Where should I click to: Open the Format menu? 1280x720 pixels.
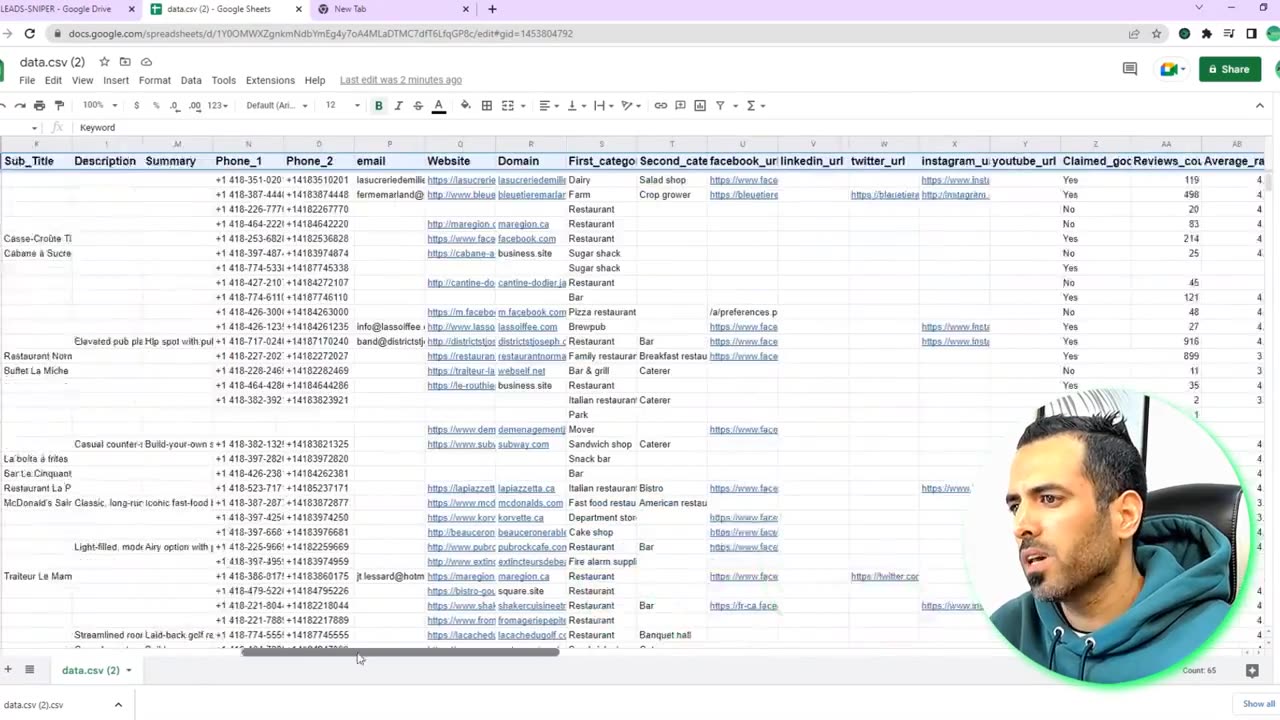pyautogui.click(x=155, y=80)
